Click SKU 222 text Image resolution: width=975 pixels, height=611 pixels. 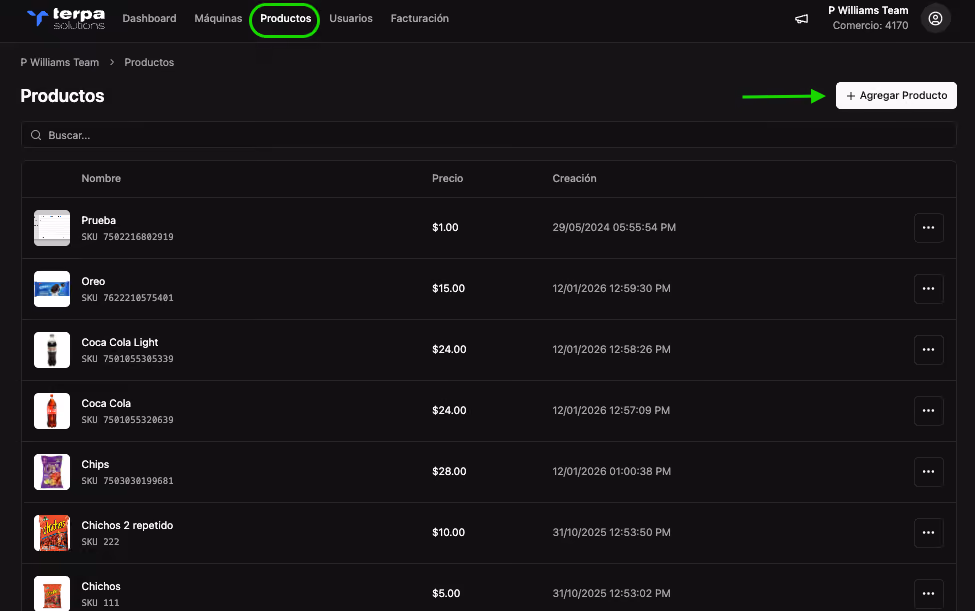tap(100, 541)
